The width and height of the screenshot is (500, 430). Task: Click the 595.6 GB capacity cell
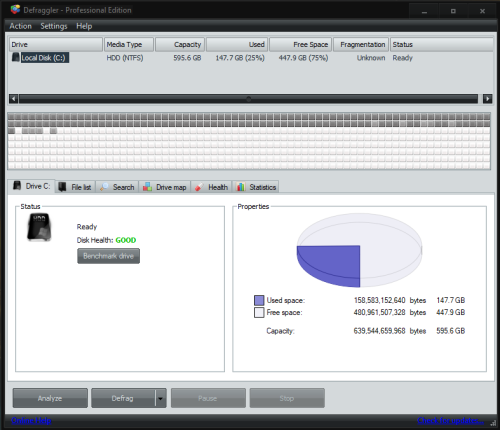[187, 58]
